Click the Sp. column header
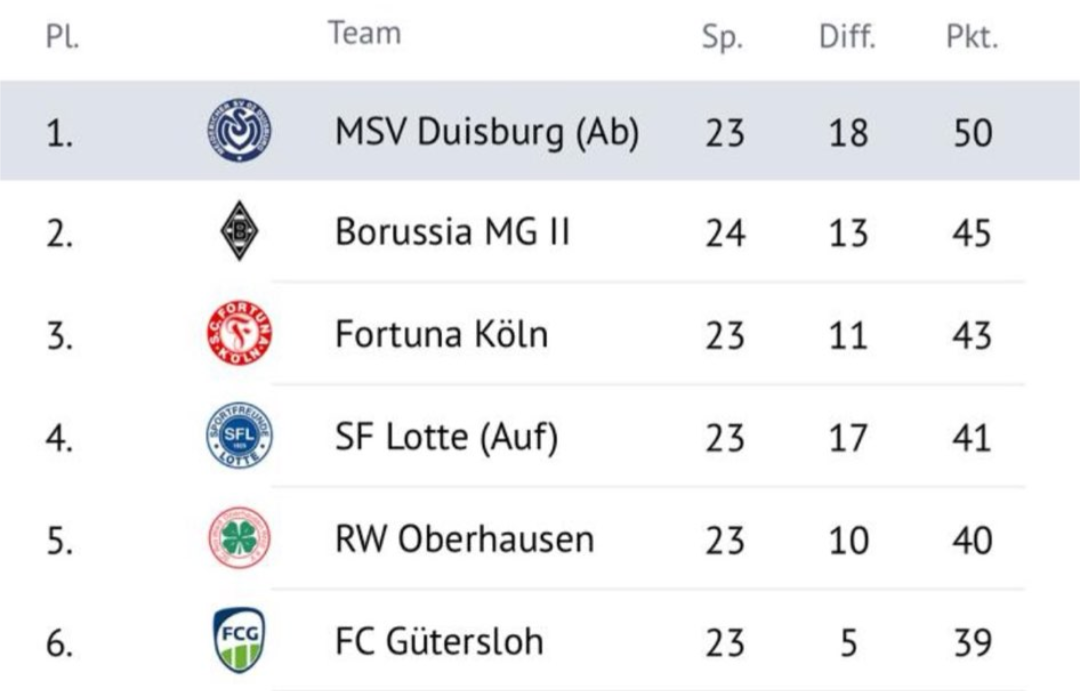This screenshot has height=691, width=1080. (723, 38)
